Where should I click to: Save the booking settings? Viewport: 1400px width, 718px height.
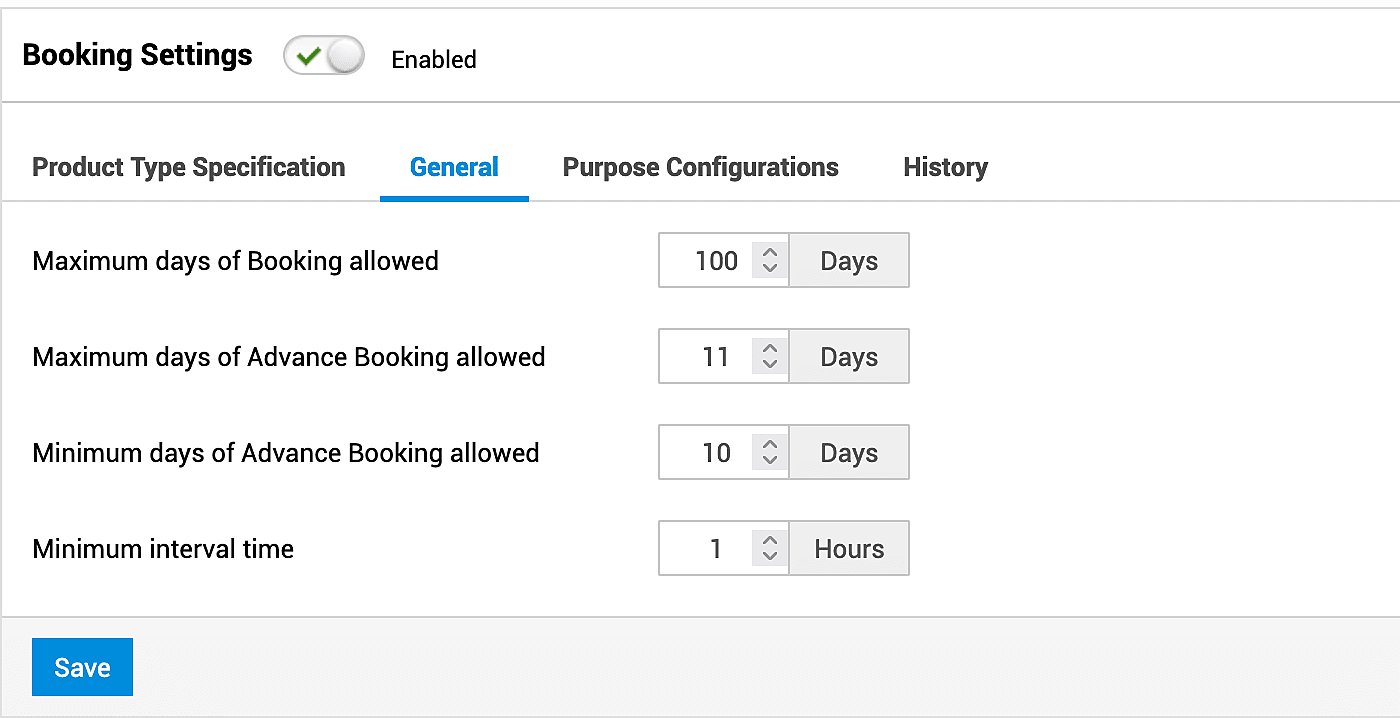(82, 667)
